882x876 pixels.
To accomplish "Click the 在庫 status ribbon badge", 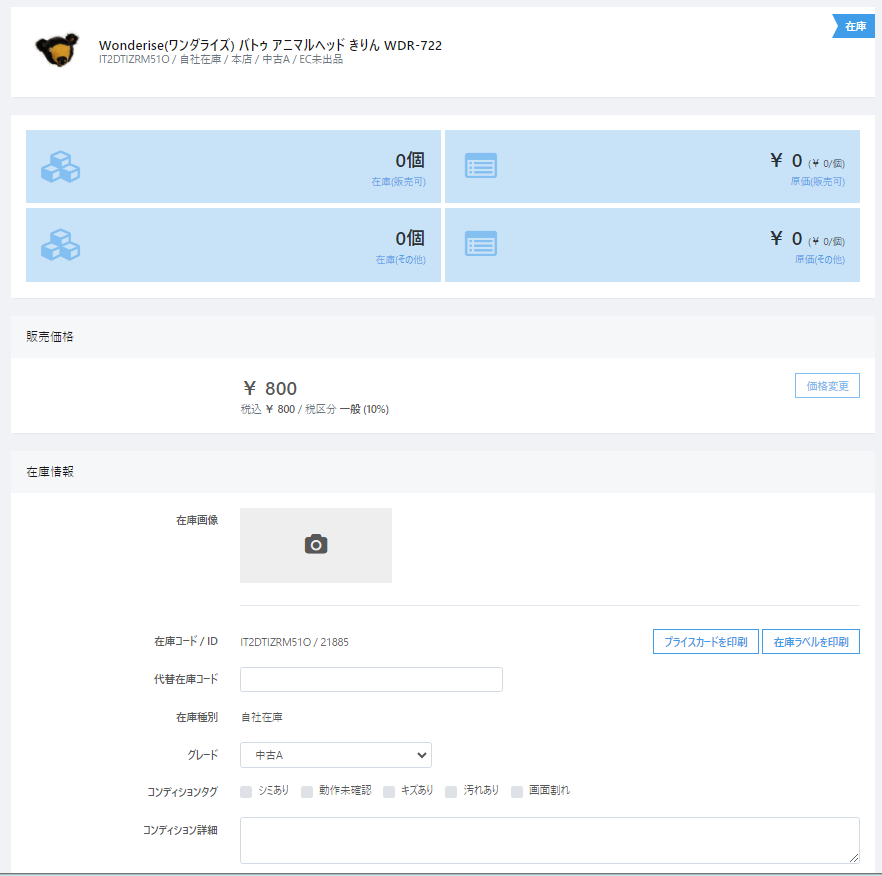I will [854, 26].
